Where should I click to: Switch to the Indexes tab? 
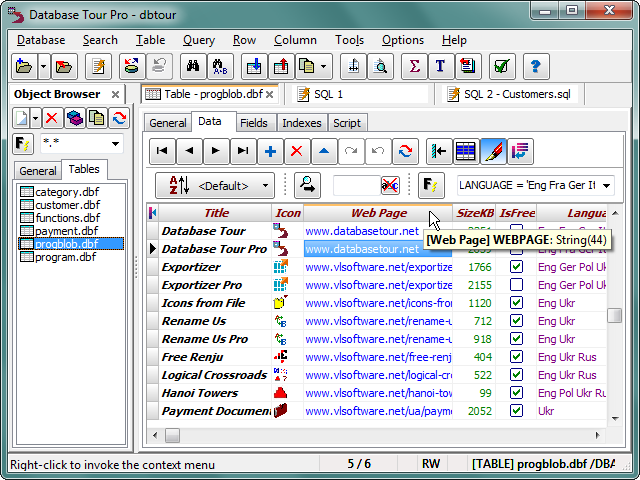[x=301, y=123]
